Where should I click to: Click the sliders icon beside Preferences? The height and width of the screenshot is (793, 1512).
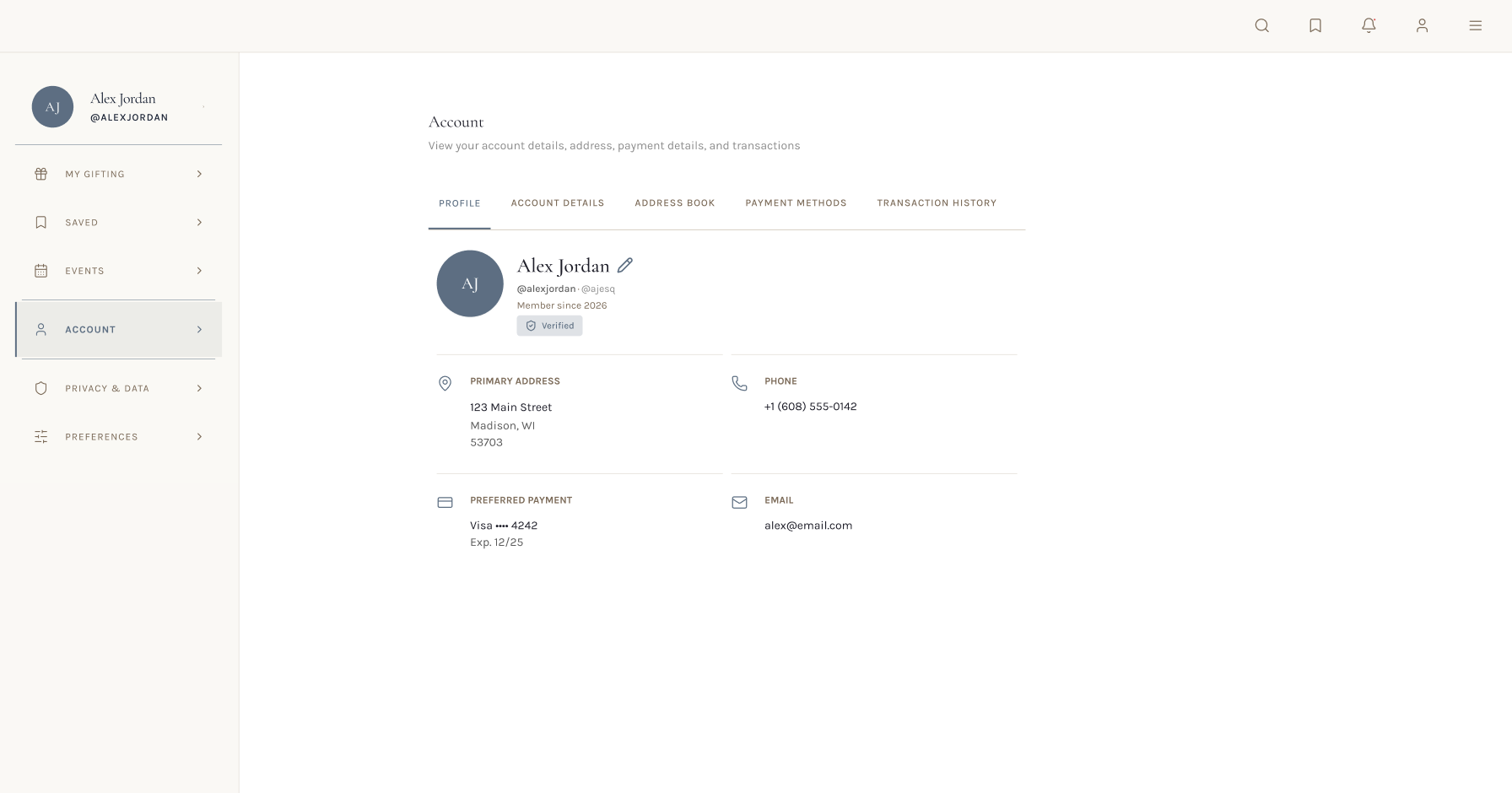[40, 437]
